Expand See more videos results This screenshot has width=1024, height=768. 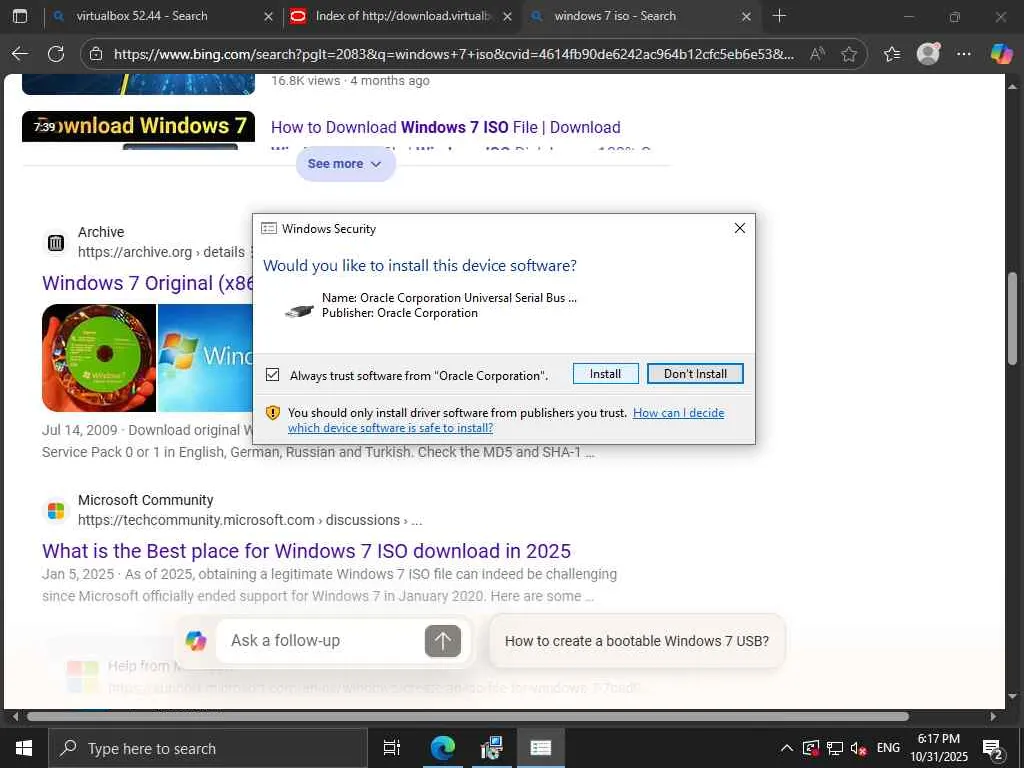(345, 164)
